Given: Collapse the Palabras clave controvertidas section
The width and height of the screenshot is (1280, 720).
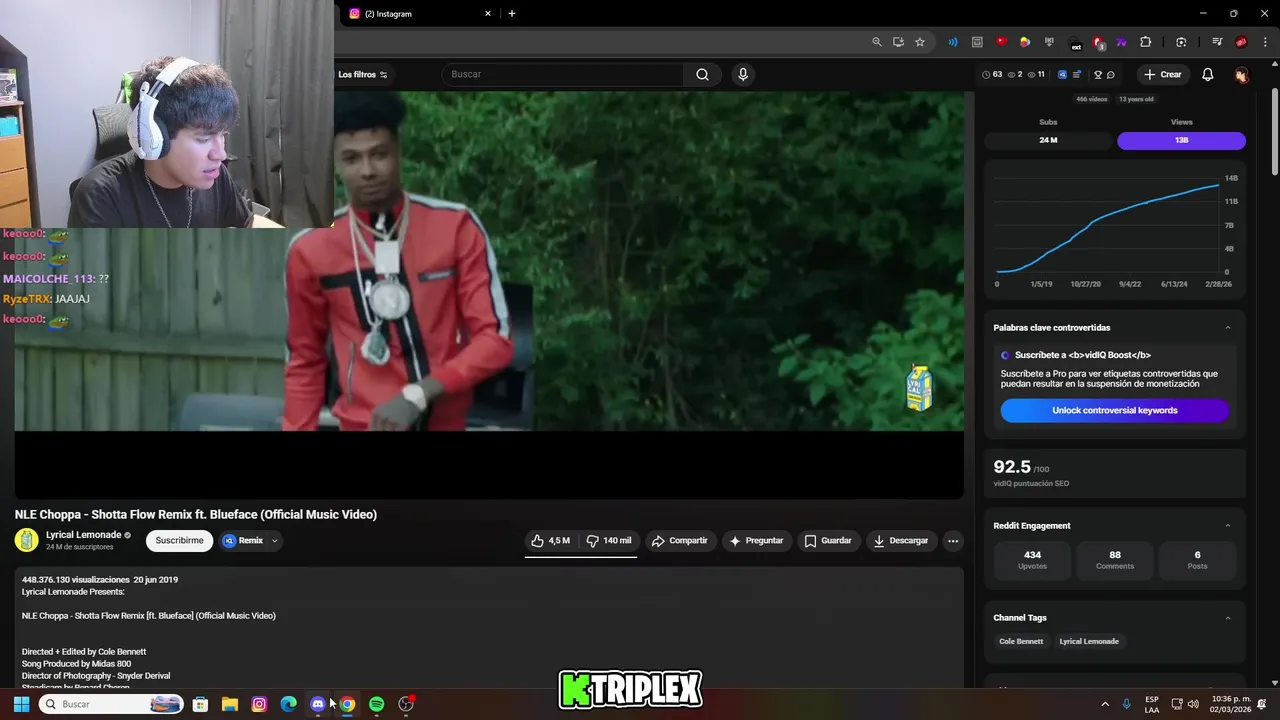Looking at the screenshot, I should click(1228, 328).
